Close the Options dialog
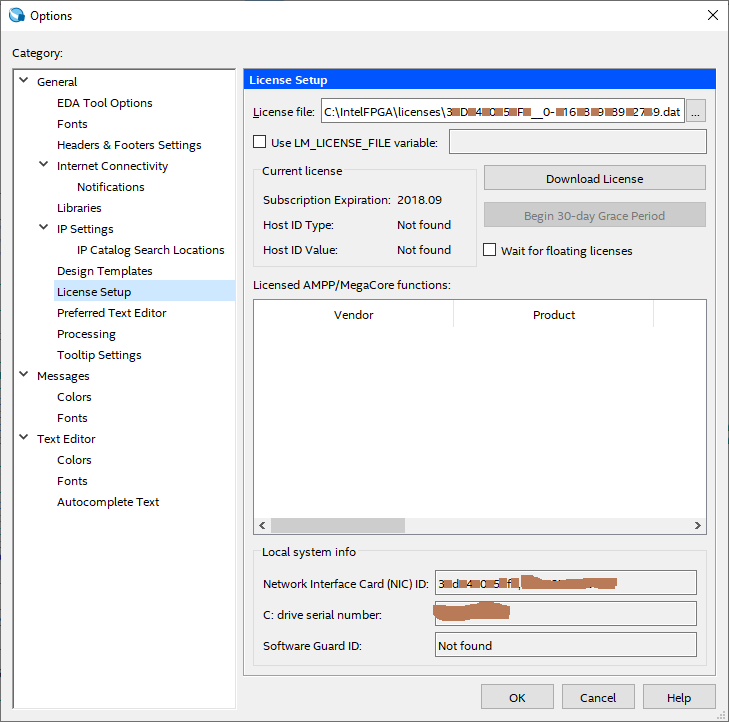 [712, 15]
